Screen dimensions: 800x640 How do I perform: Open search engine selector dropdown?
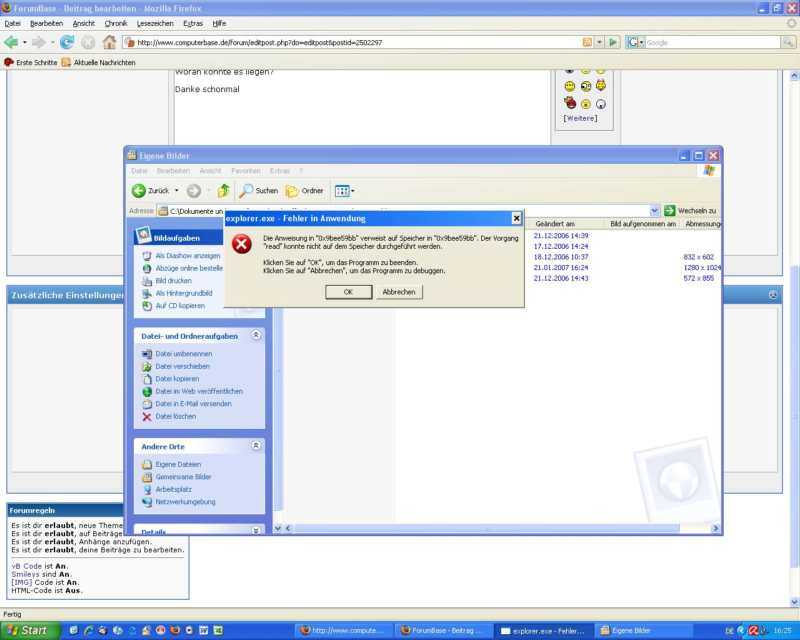(x=641, y=42)
